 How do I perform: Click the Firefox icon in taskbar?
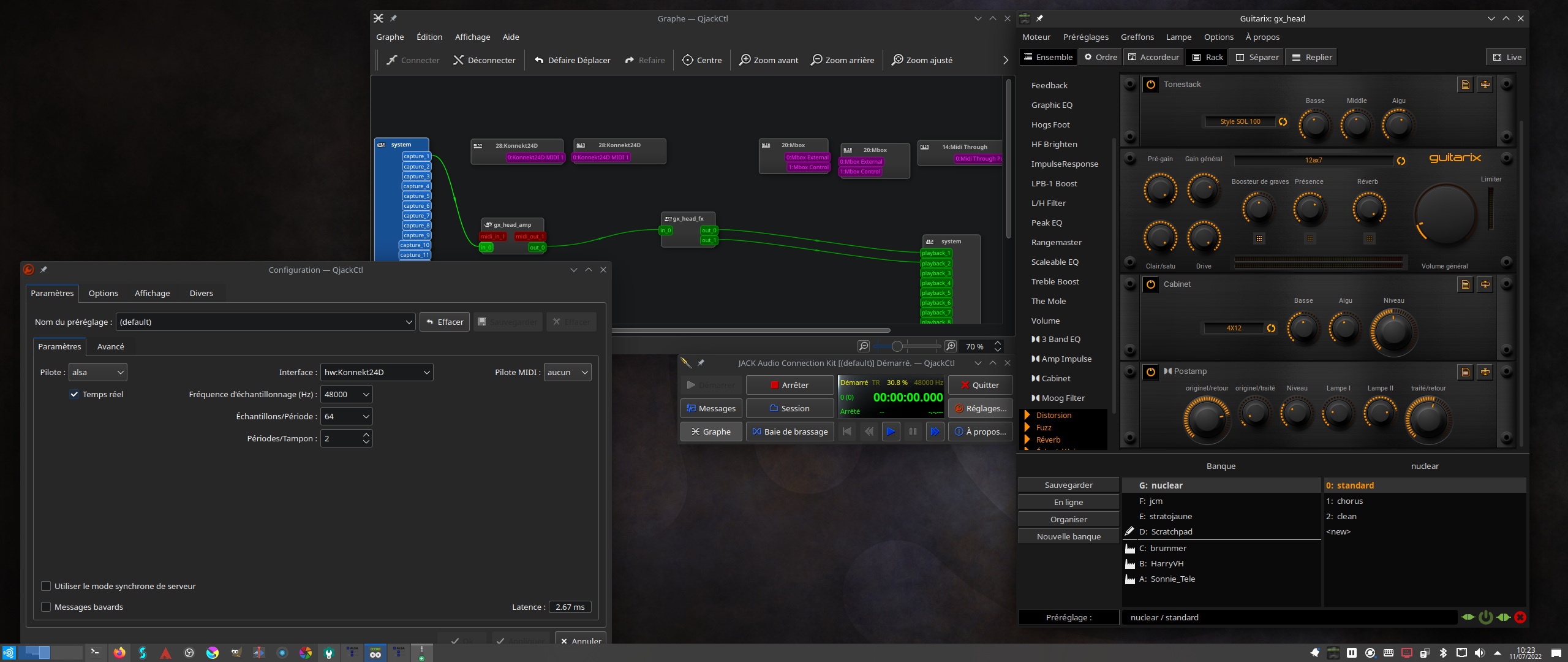point(119,653)
